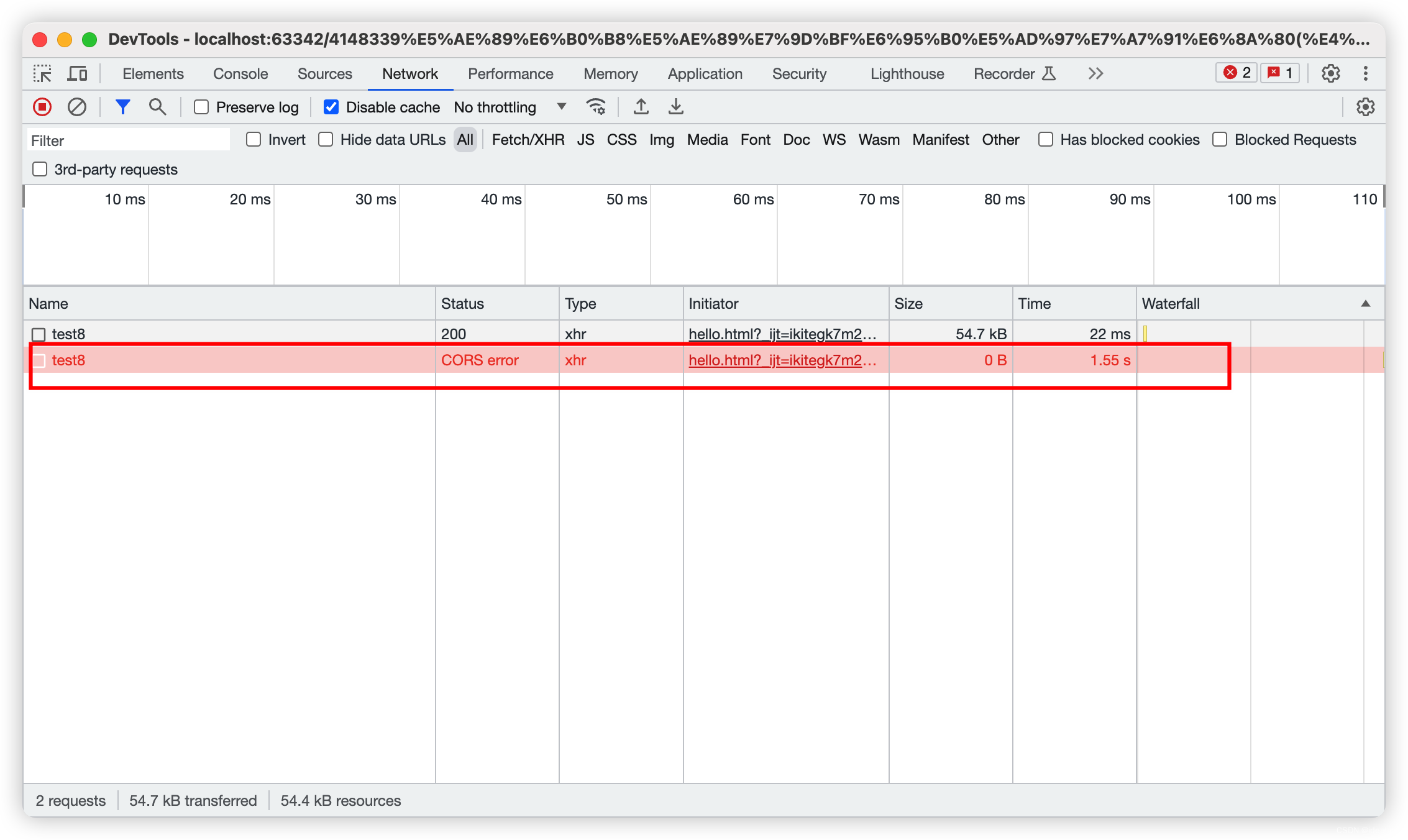Image resolution: width=1408 pixels, height=840 pixels.
Task: Filter requests by Media type
Action: coord(707,139)
